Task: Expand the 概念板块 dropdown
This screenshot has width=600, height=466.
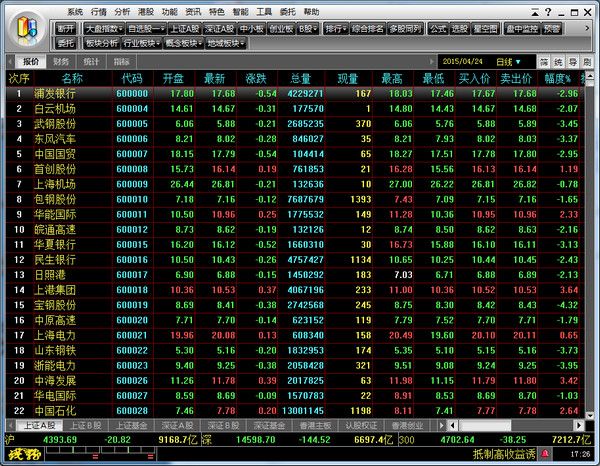Action: 183,43
